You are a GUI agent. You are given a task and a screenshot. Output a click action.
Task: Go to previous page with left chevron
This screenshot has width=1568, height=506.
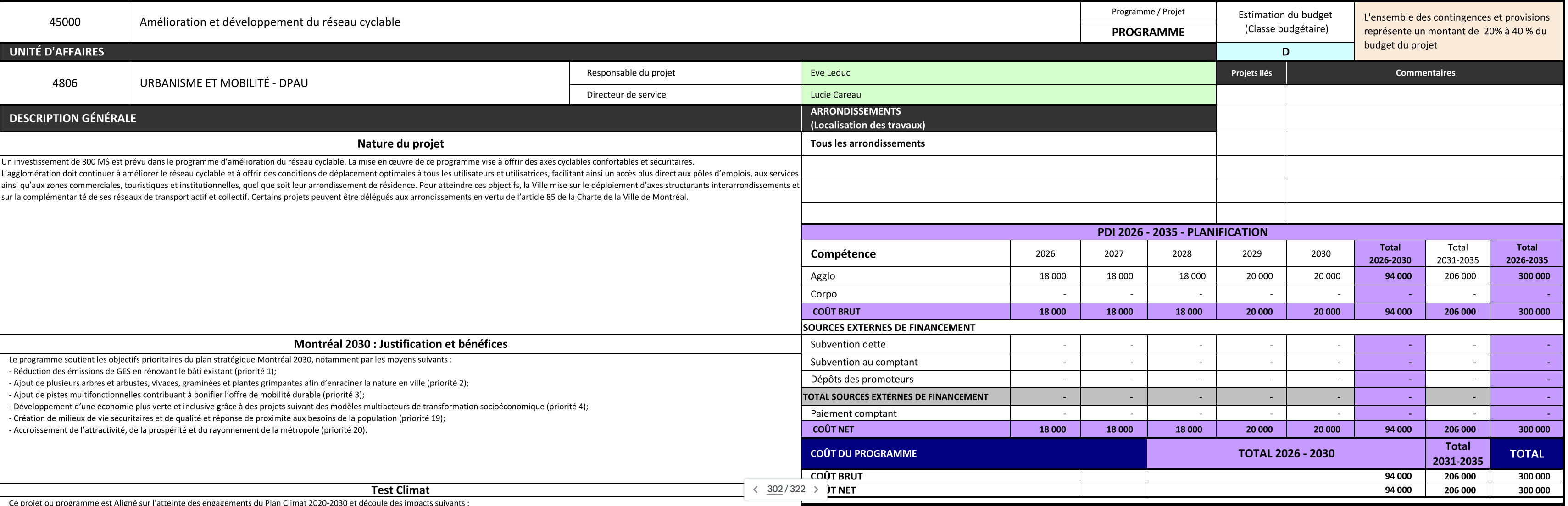tap(756, 489)
